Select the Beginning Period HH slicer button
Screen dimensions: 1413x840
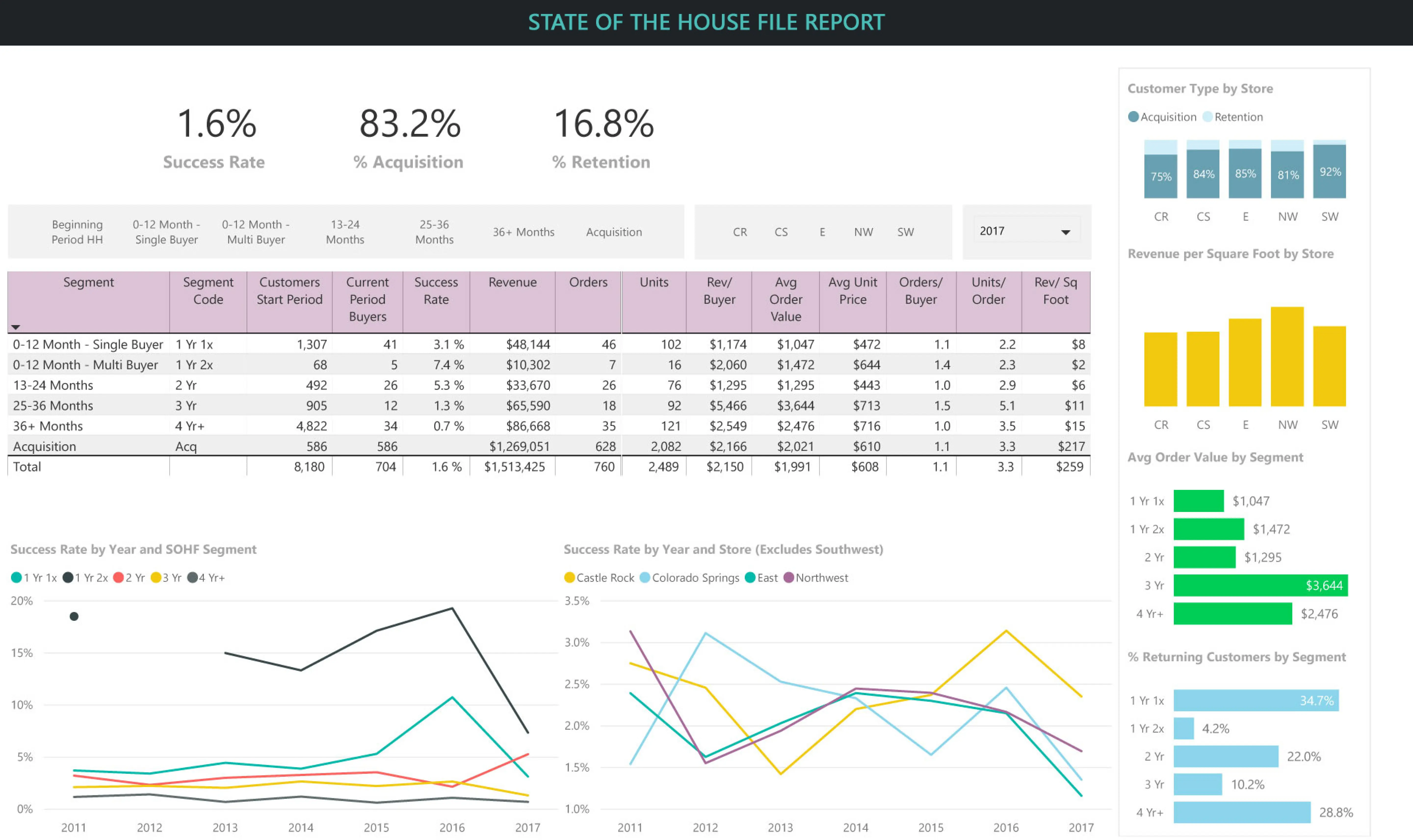pos(77,232)
